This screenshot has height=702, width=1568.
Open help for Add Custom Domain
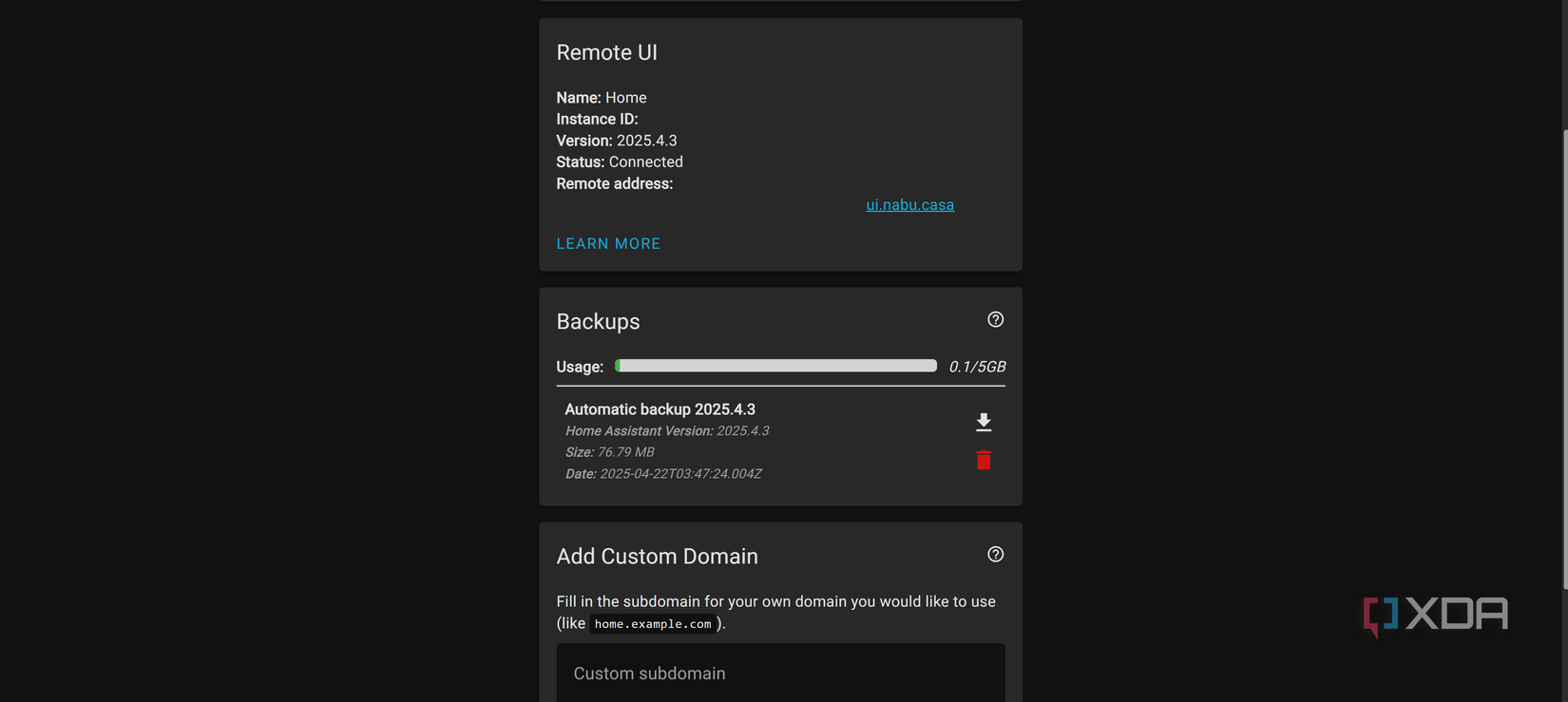pos(995,555)
